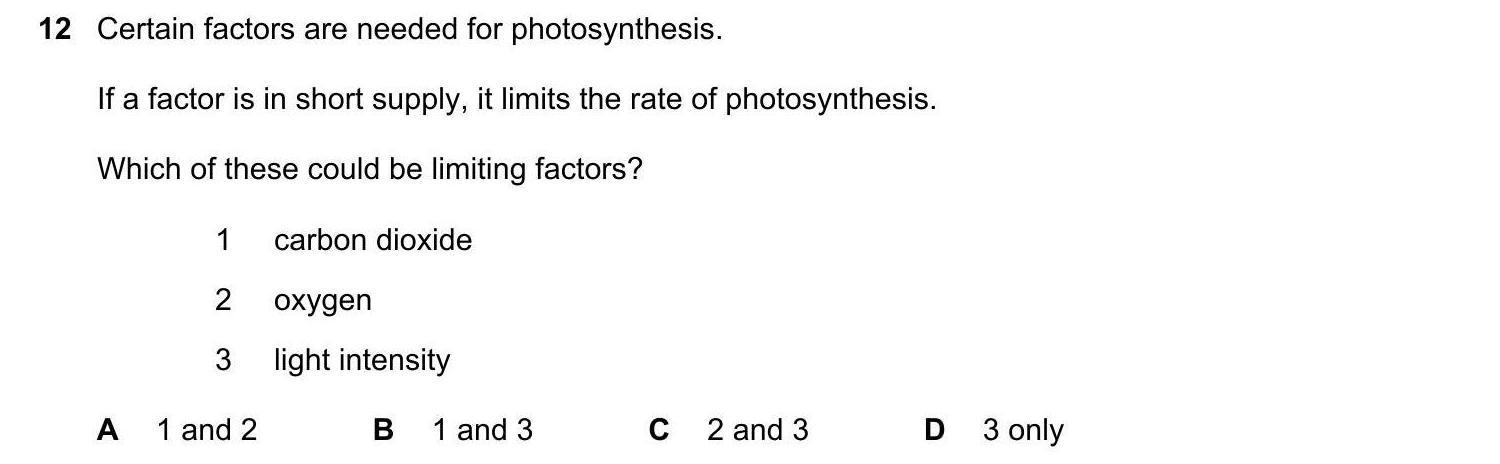The width and height of the screenshot is (1500, 464).
Task: Click the "3 only" answer text
Action: pos(1023,430)
